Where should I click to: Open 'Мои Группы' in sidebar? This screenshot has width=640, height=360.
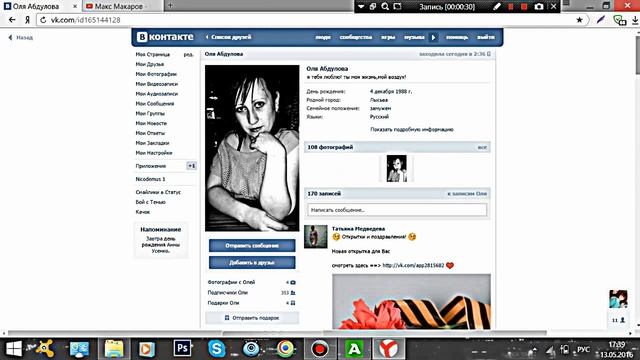(150, 113)
